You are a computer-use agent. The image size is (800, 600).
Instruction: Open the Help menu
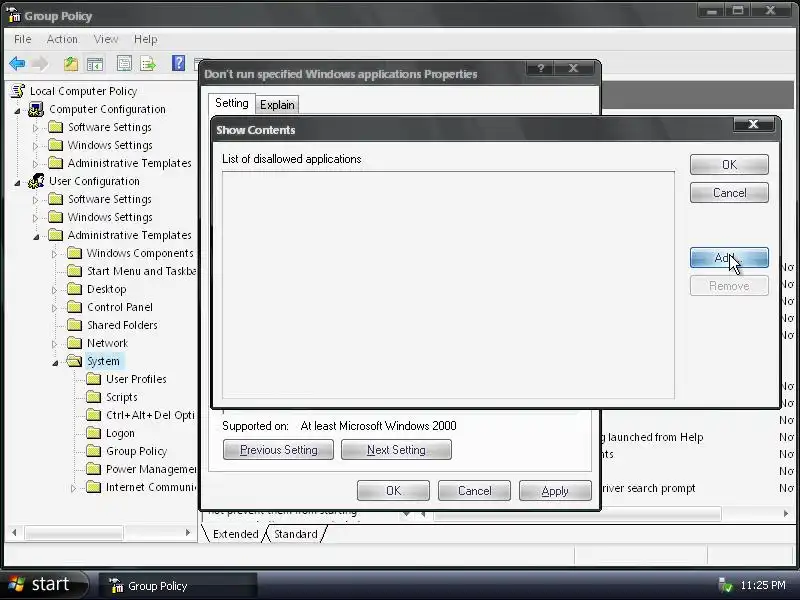pos(145,39)
